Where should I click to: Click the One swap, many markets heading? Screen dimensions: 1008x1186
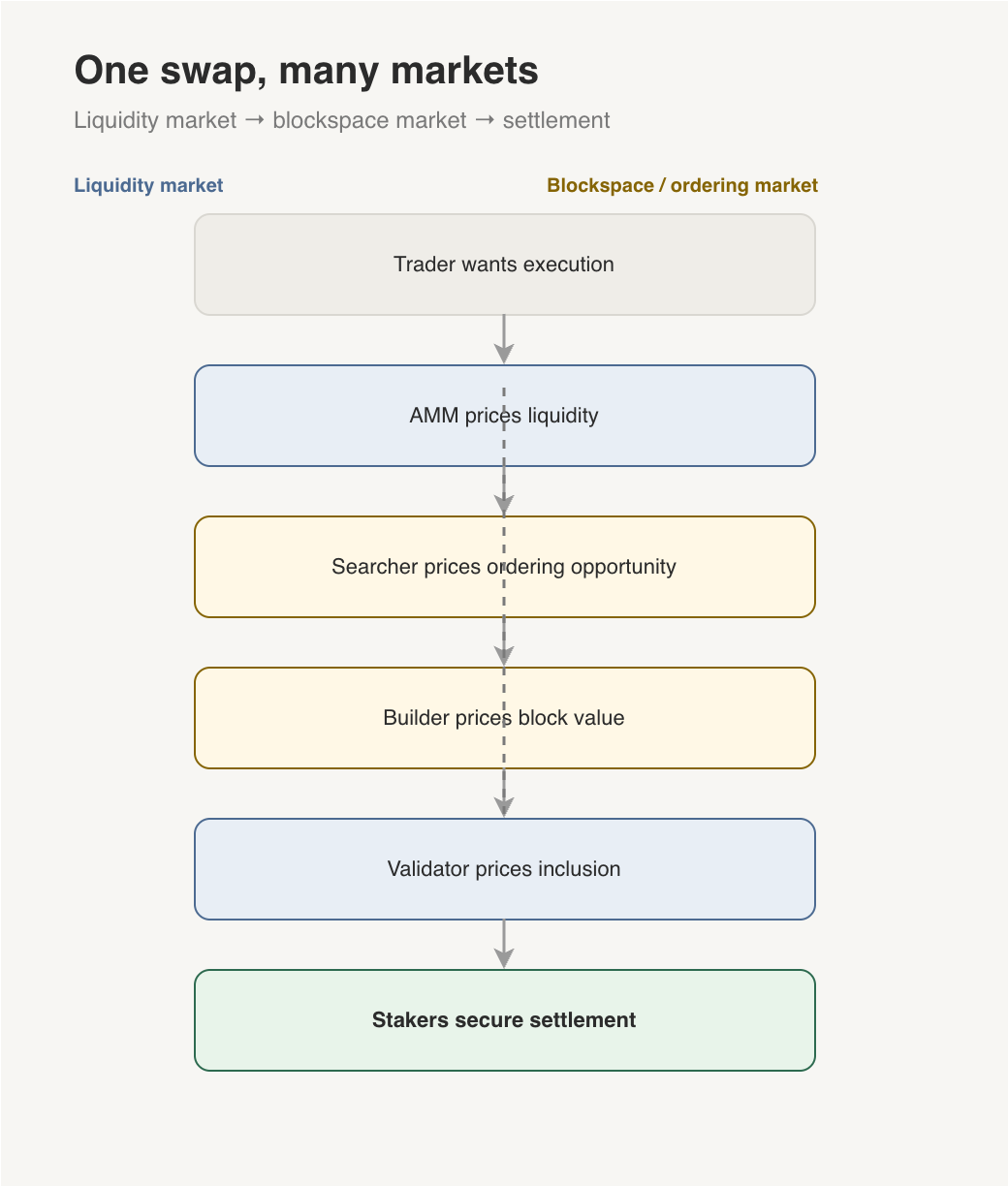(306, 71)
